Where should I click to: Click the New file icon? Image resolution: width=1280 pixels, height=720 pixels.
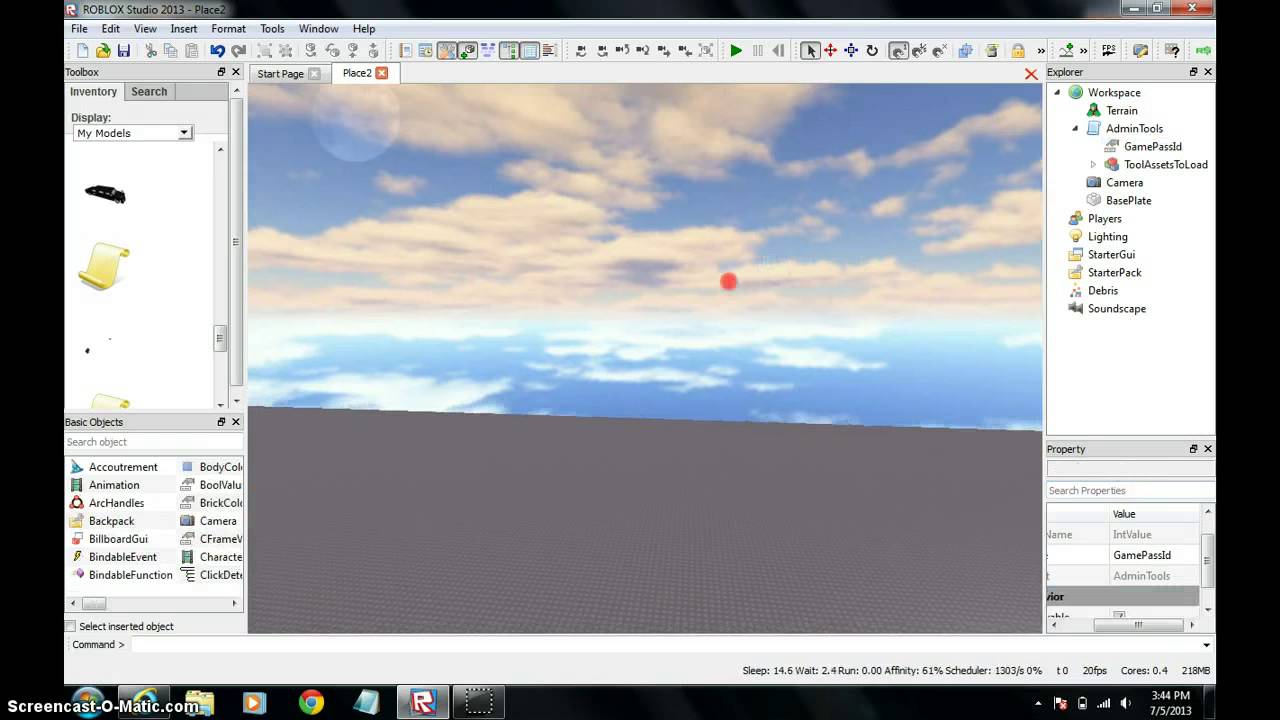coord(82,51)
